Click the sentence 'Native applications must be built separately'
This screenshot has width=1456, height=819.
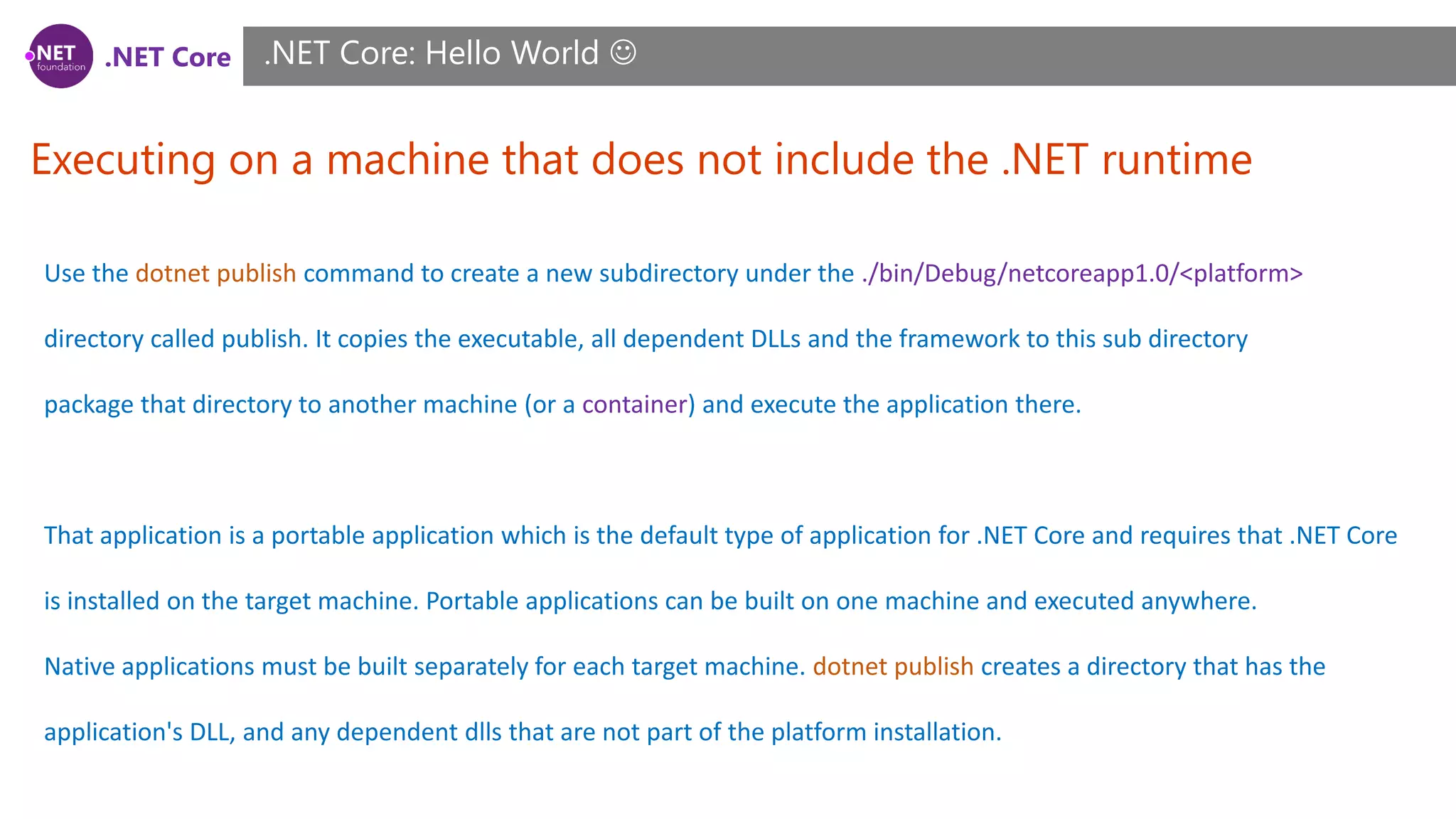click(x=424, y=667)
